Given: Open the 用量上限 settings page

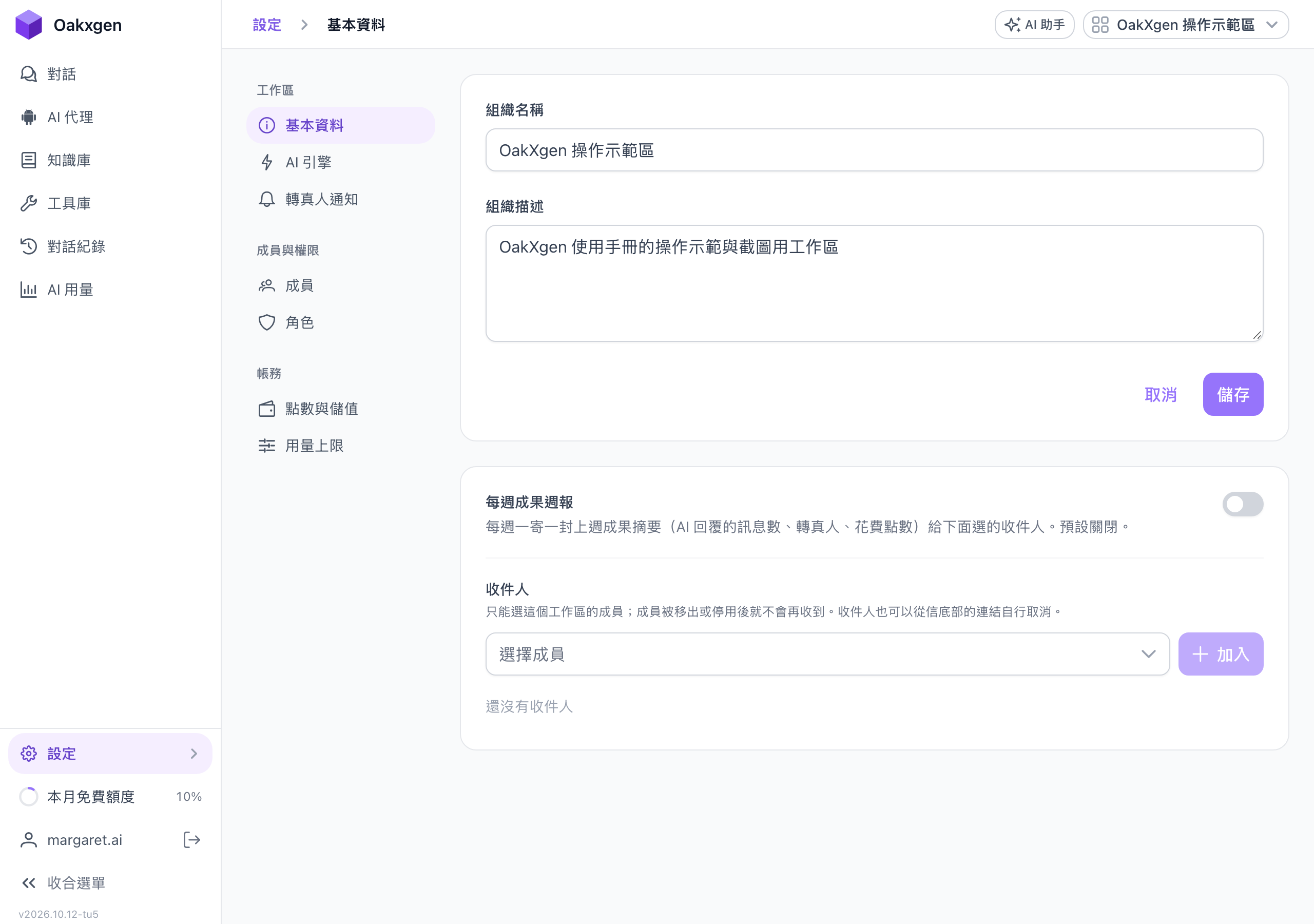Looking at the screenshot, I should [340, 446].
